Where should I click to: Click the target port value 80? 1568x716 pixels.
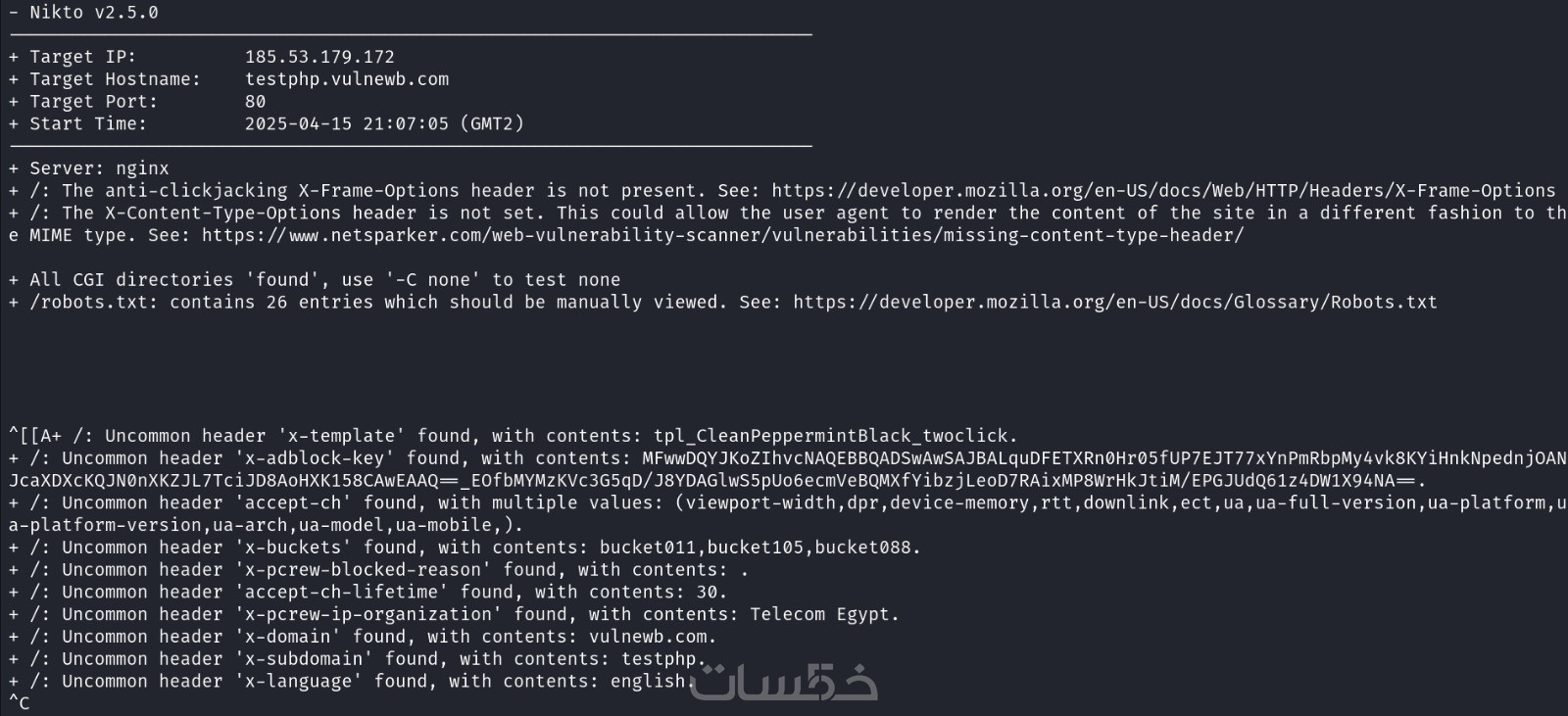[256, 102]
